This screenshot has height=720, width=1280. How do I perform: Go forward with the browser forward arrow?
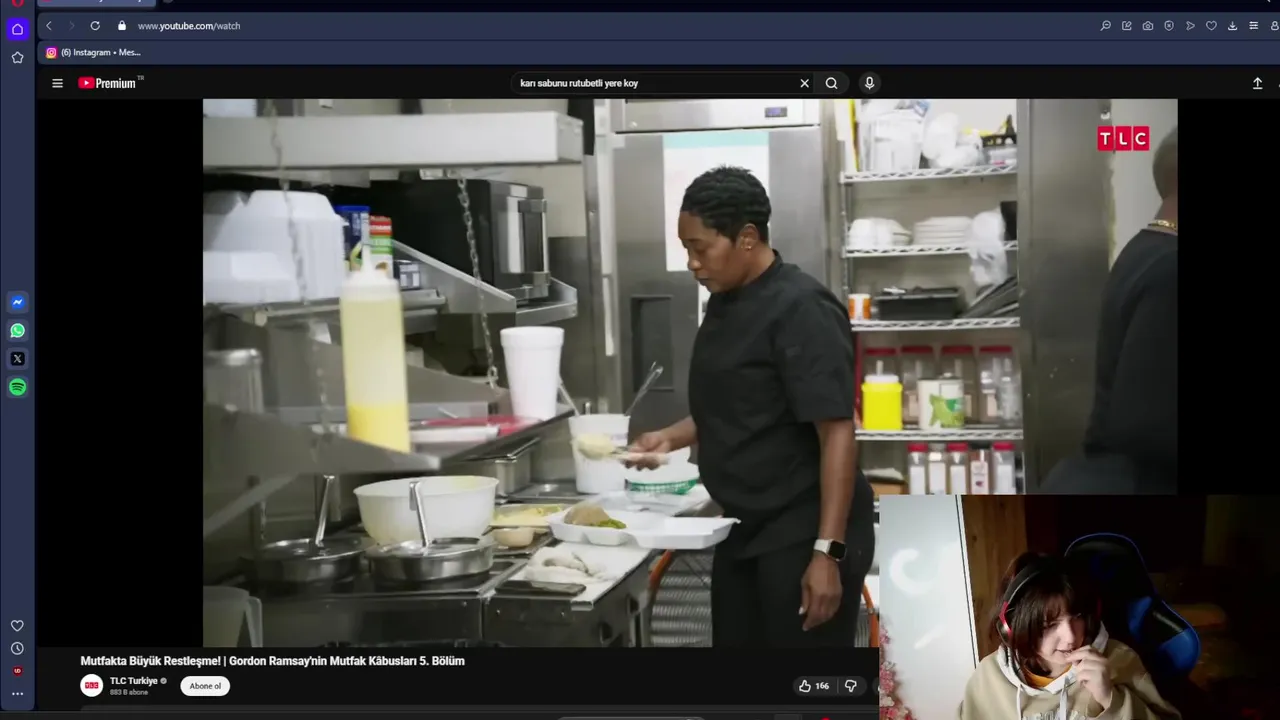coord(71,26)
